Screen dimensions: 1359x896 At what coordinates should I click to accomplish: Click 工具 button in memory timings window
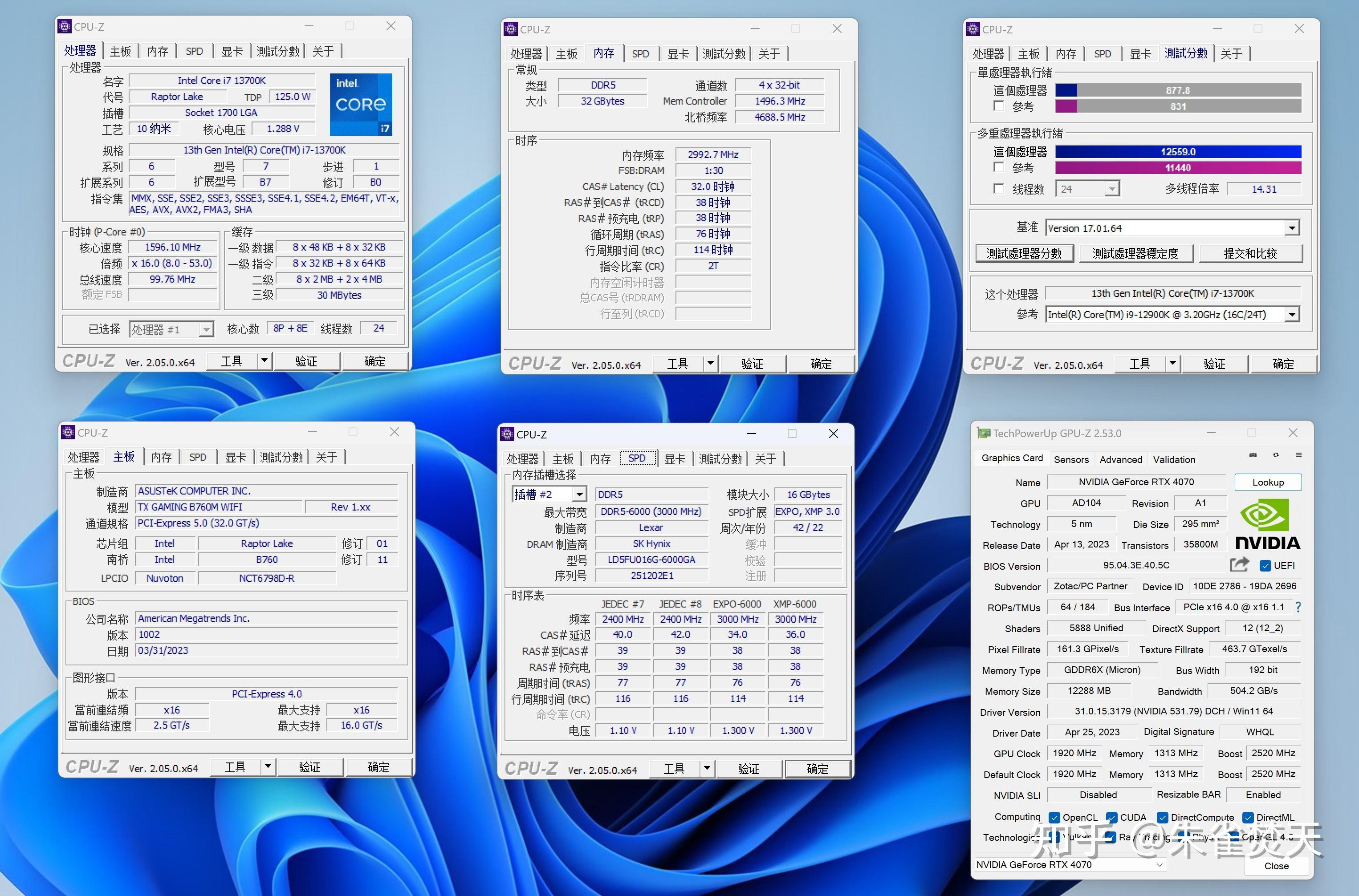coord(678,363)
